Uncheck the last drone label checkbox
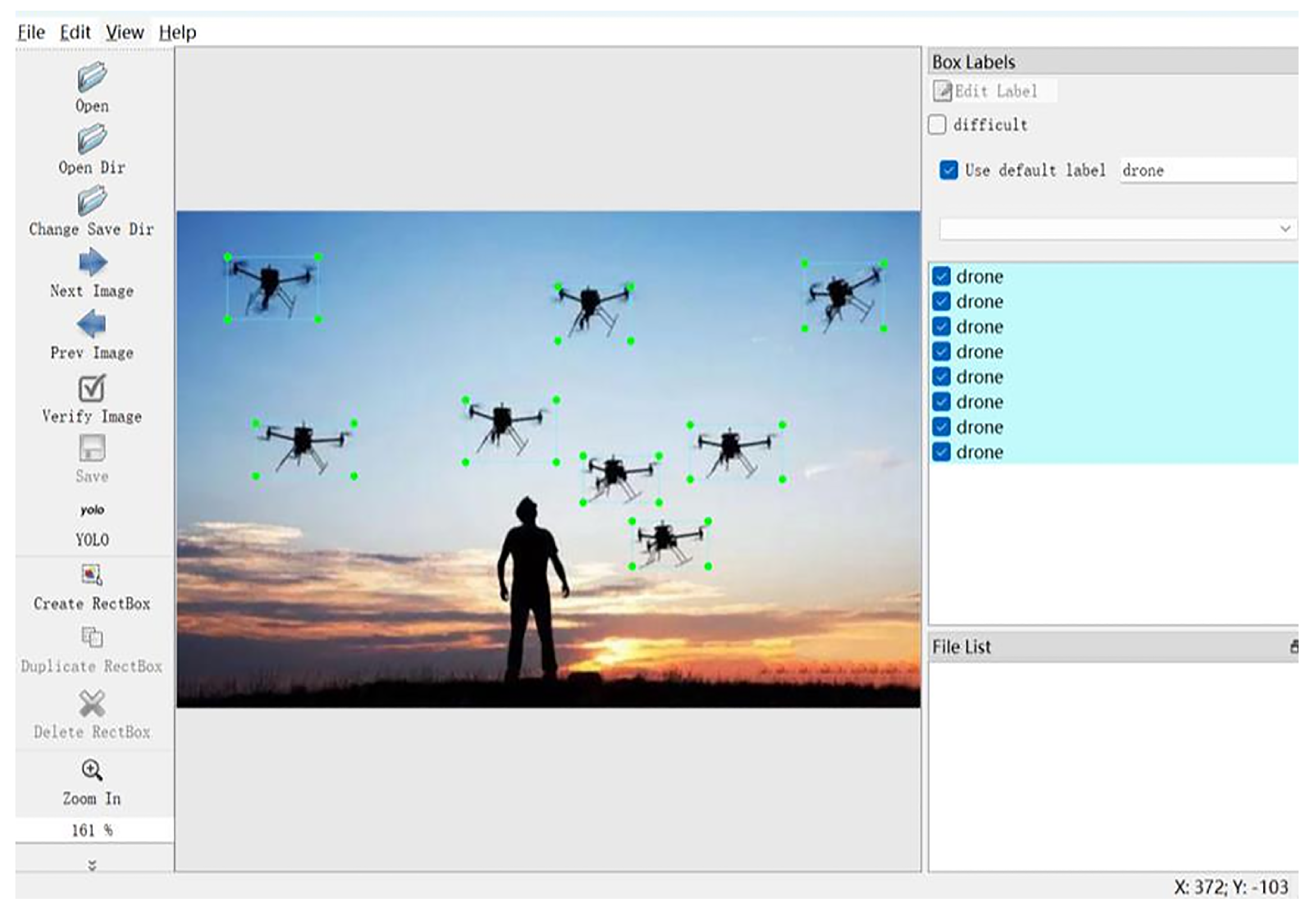The image size is (1316, 909). 942,452
